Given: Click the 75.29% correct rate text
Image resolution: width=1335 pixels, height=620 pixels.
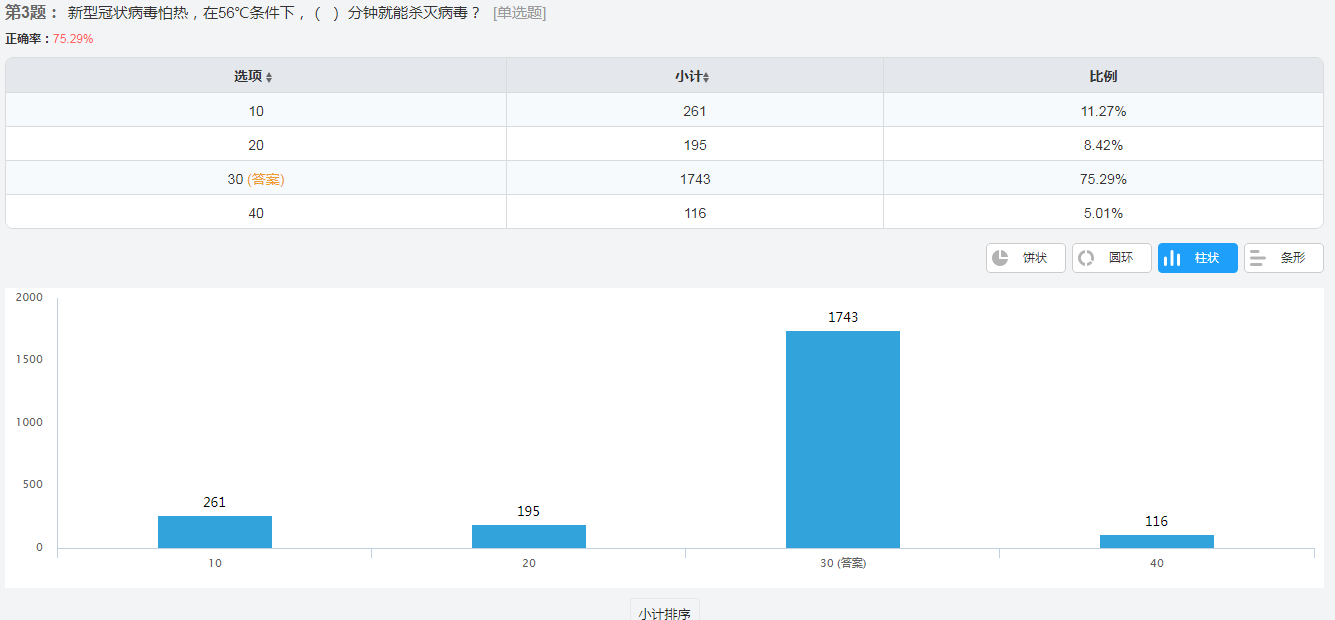Looking at the screenshot, I should point(73,39).
